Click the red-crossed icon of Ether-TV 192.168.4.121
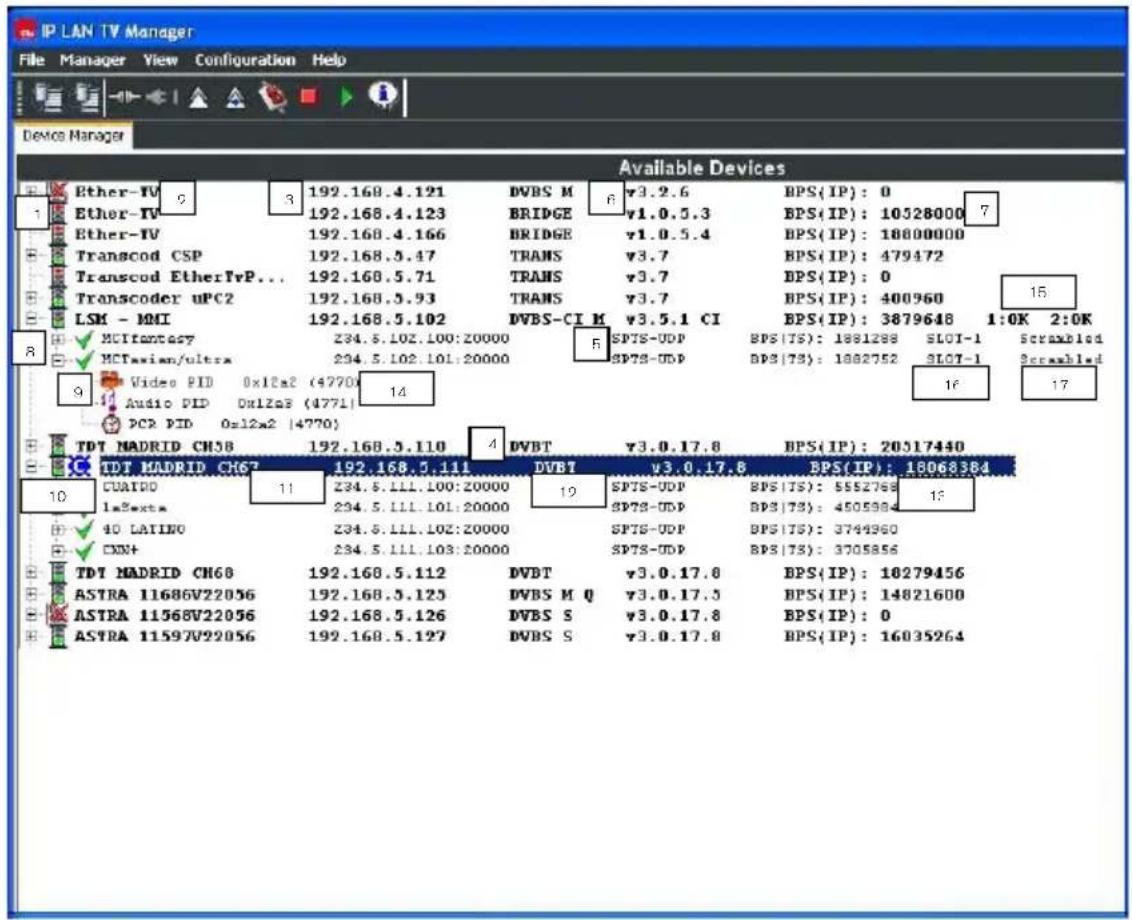Viewport: 1132px width, 920px height. point(58,192)
